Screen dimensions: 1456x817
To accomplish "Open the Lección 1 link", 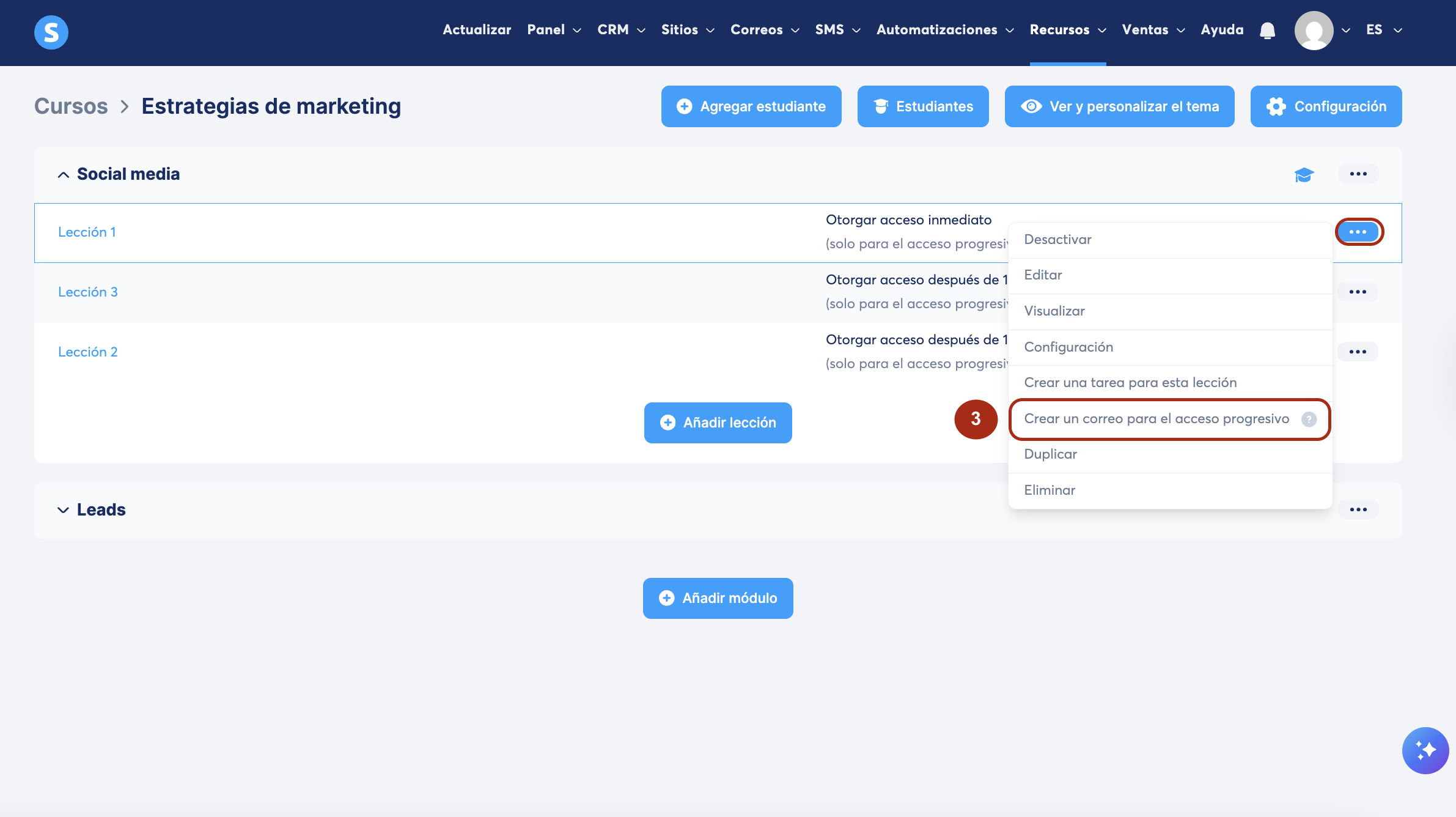I will [x=87, y=232].
